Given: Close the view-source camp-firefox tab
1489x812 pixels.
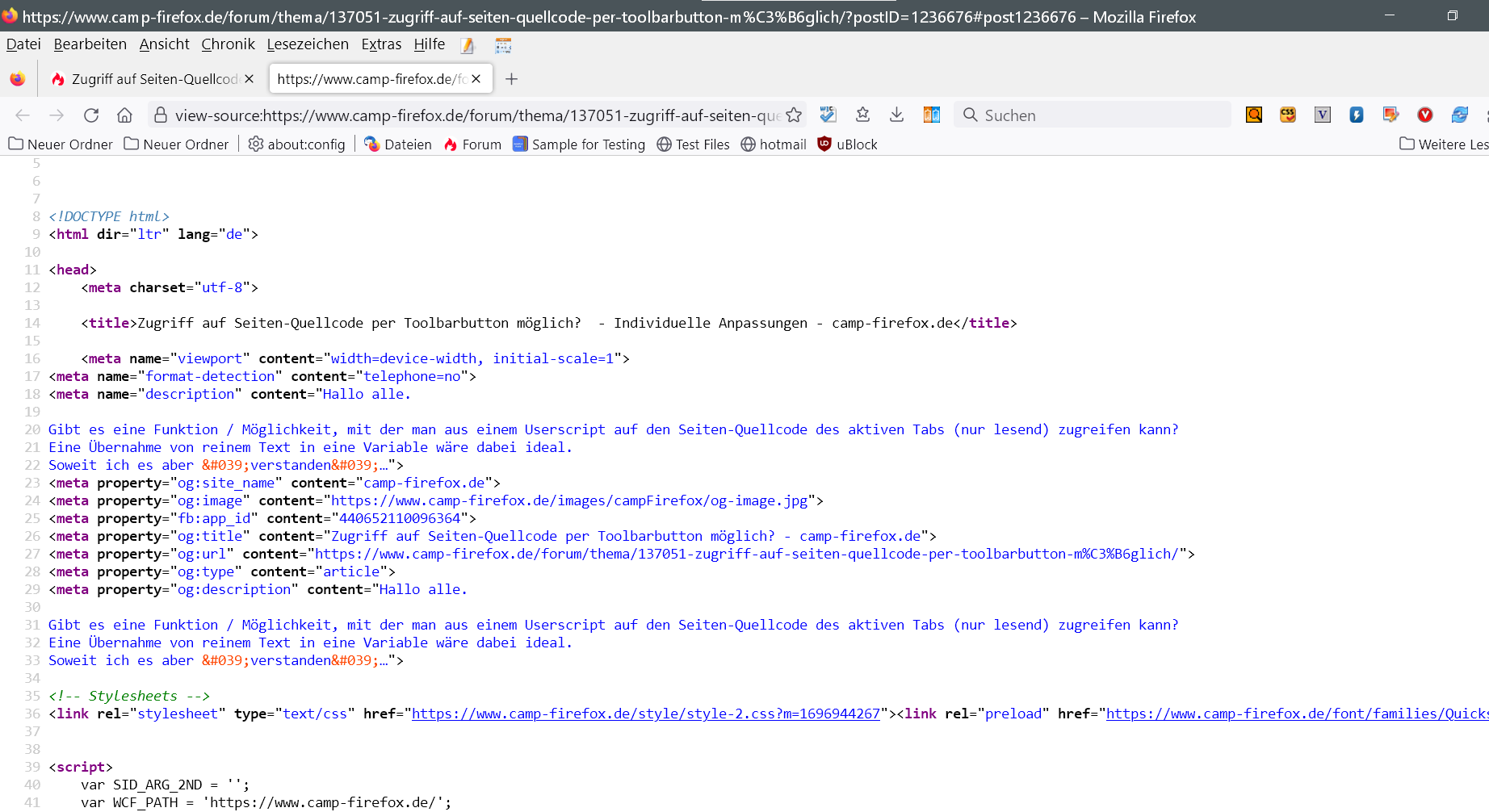Looking at the screenshot, I should [476, 79].
